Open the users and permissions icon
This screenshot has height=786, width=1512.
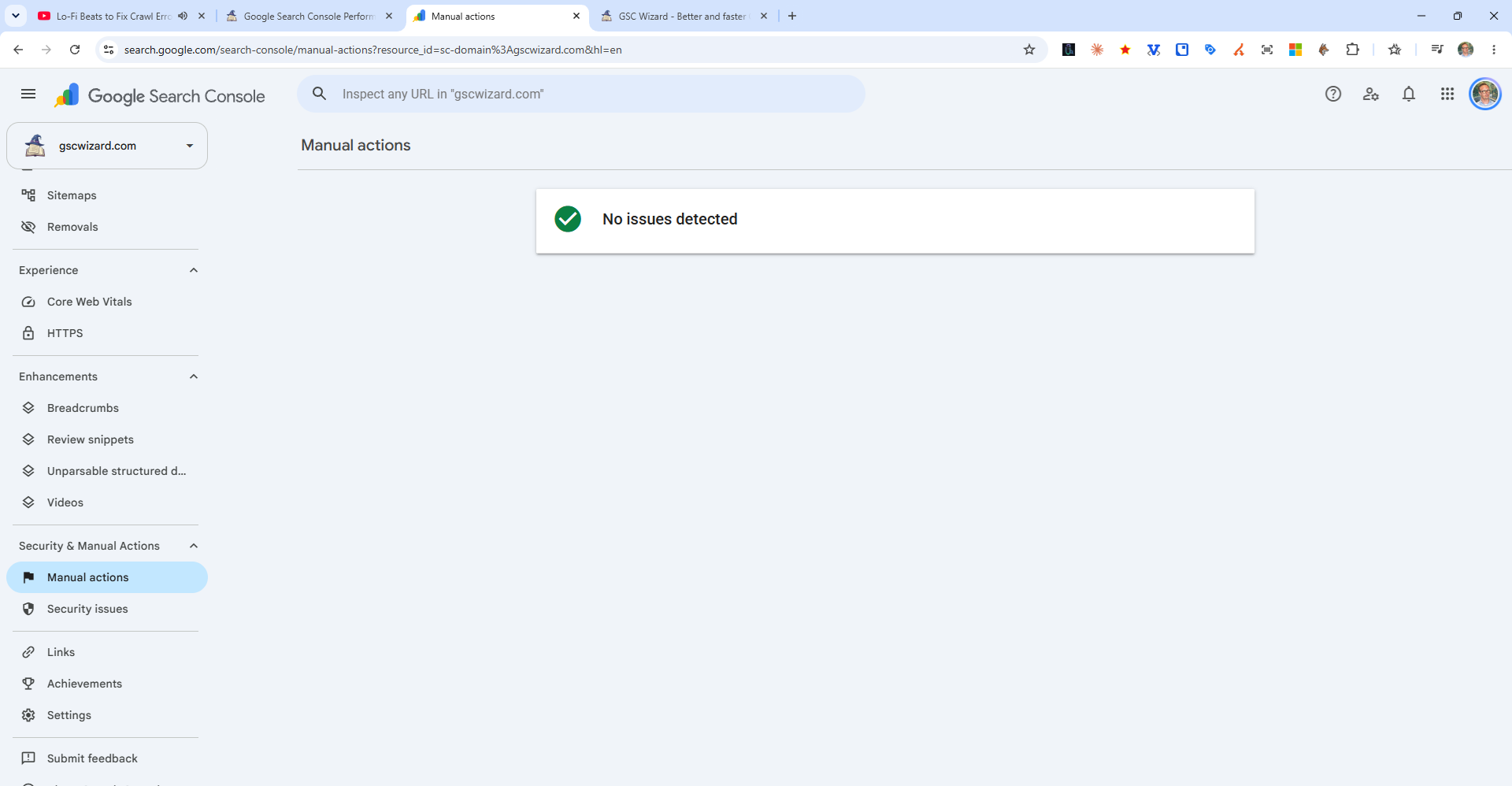click(x=1371, y=95)
